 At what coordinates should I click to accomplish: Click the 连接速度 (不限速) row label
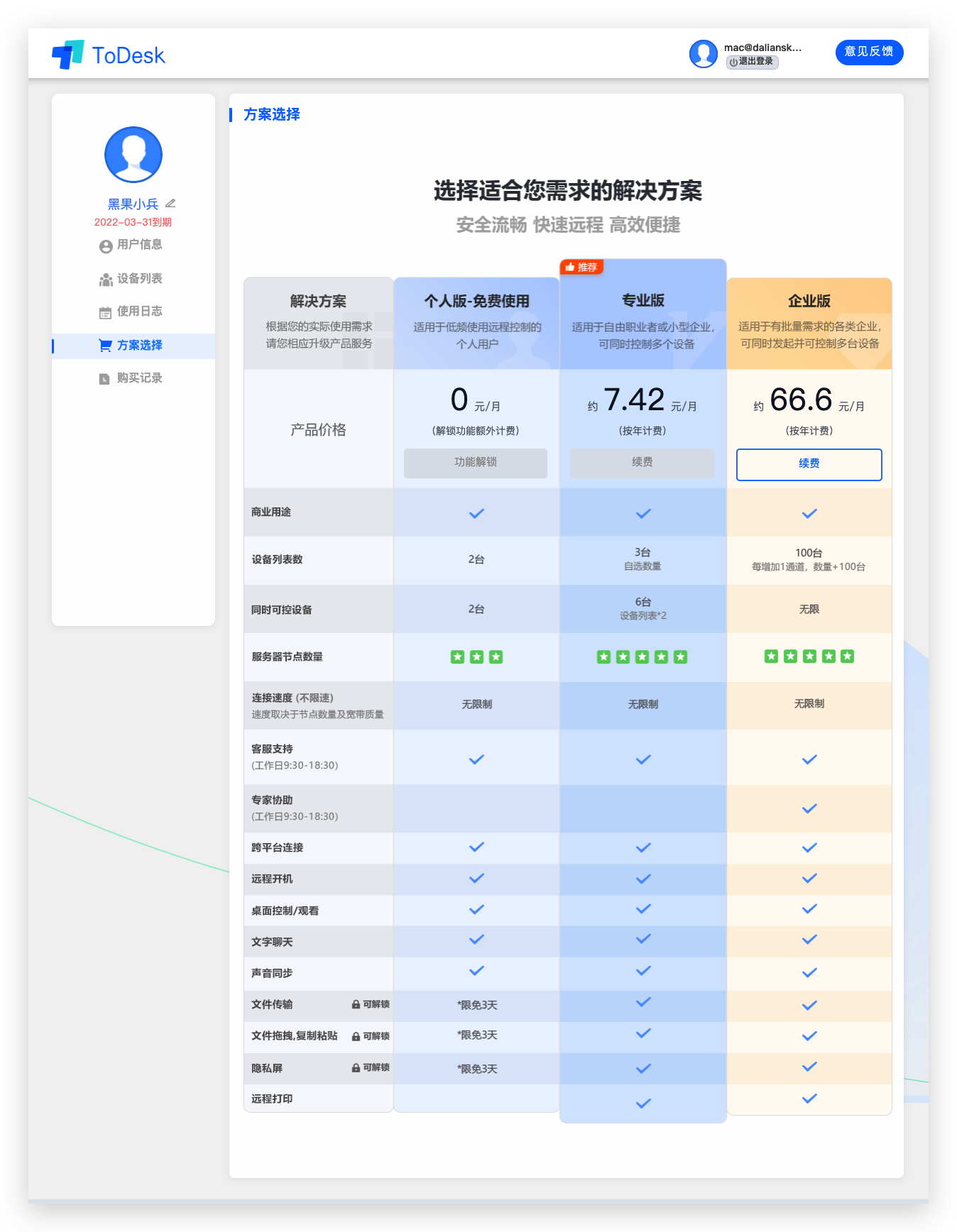[x=292, y=698]
